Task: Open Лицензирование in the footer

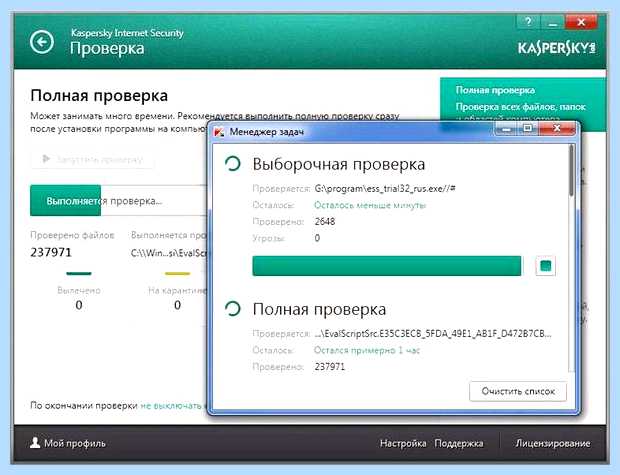Action: click(x=553, y=444)
